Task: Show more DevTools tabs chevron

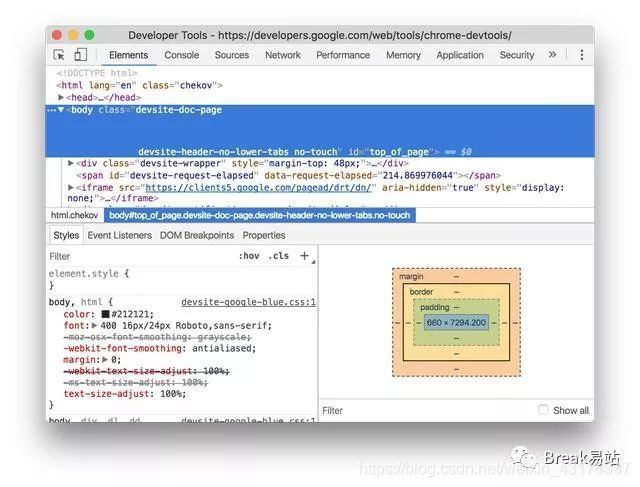Action: (552, 55)
